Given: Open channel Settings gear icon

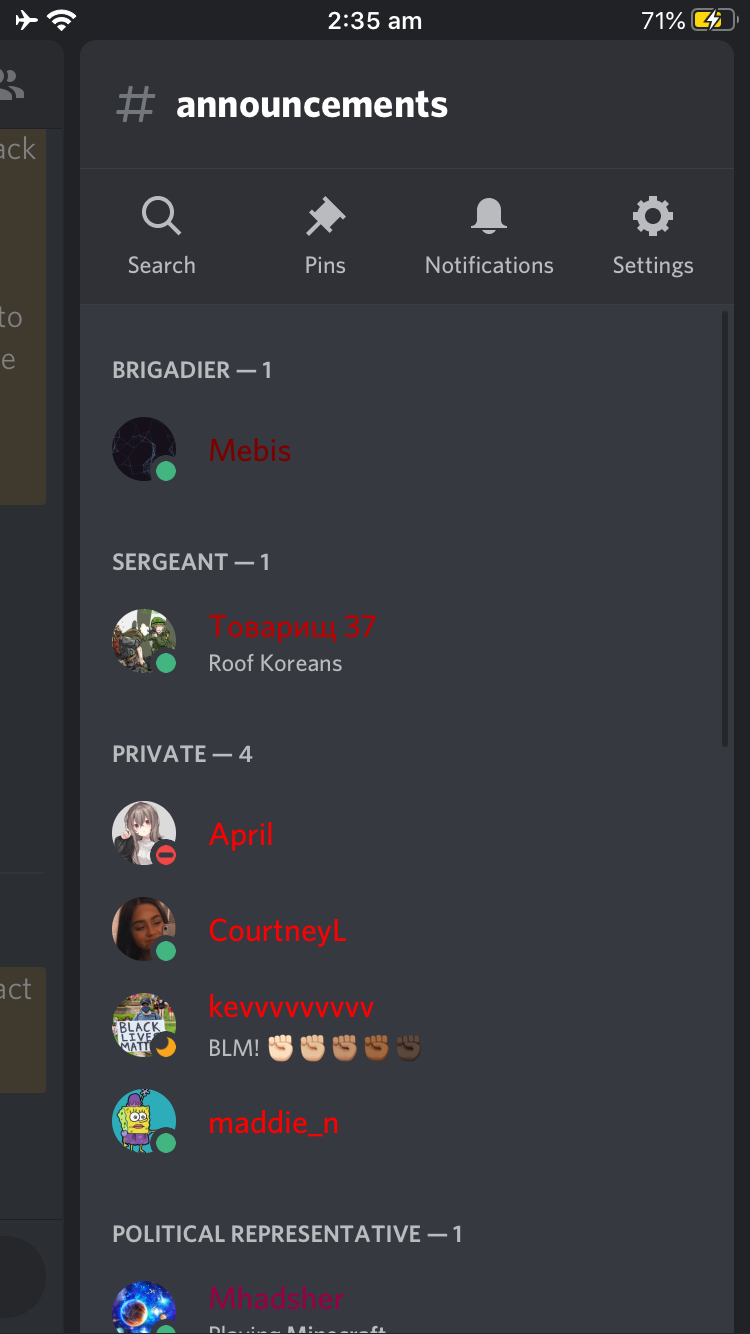Looking at the screenshot, I should pos(653,216).
